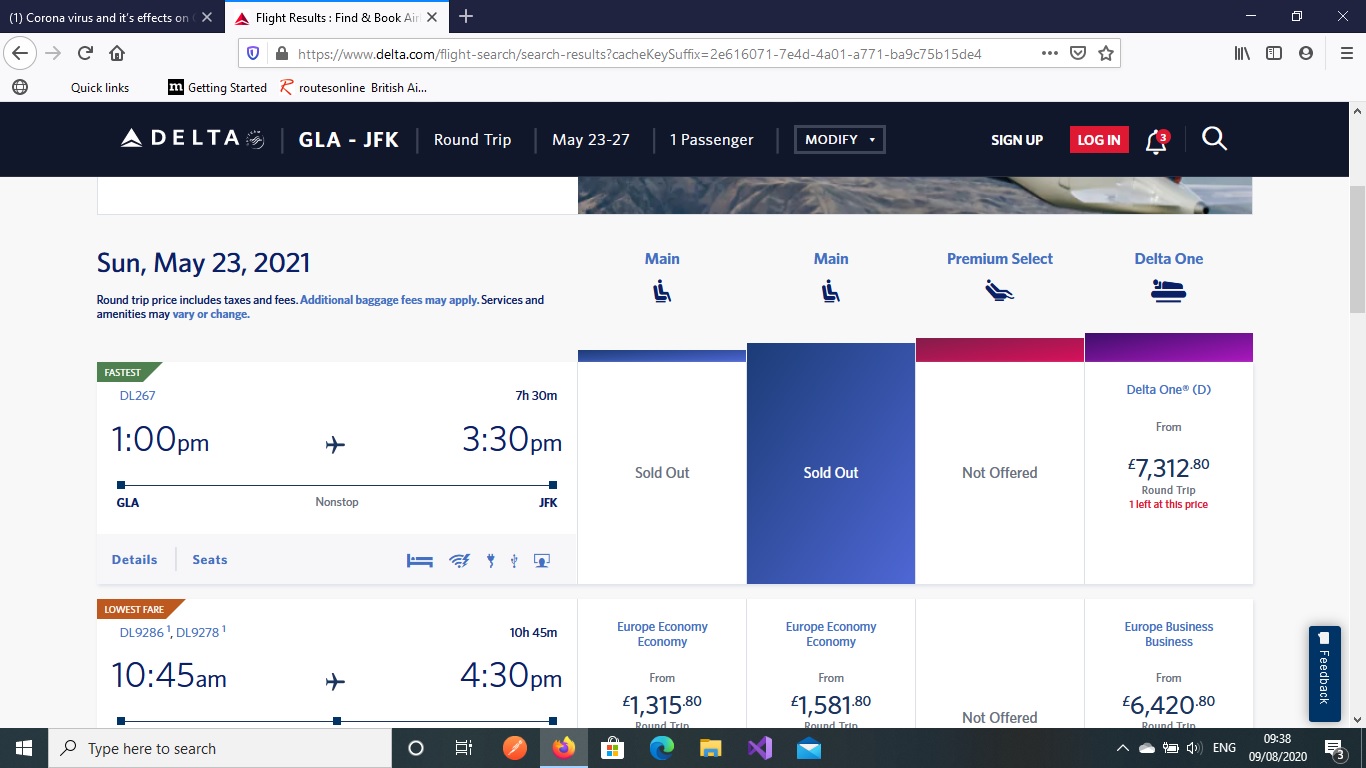Open the Firefox hamburger menu
1366x768 pixels.
pyautogui.click(x=1346, y=54)
